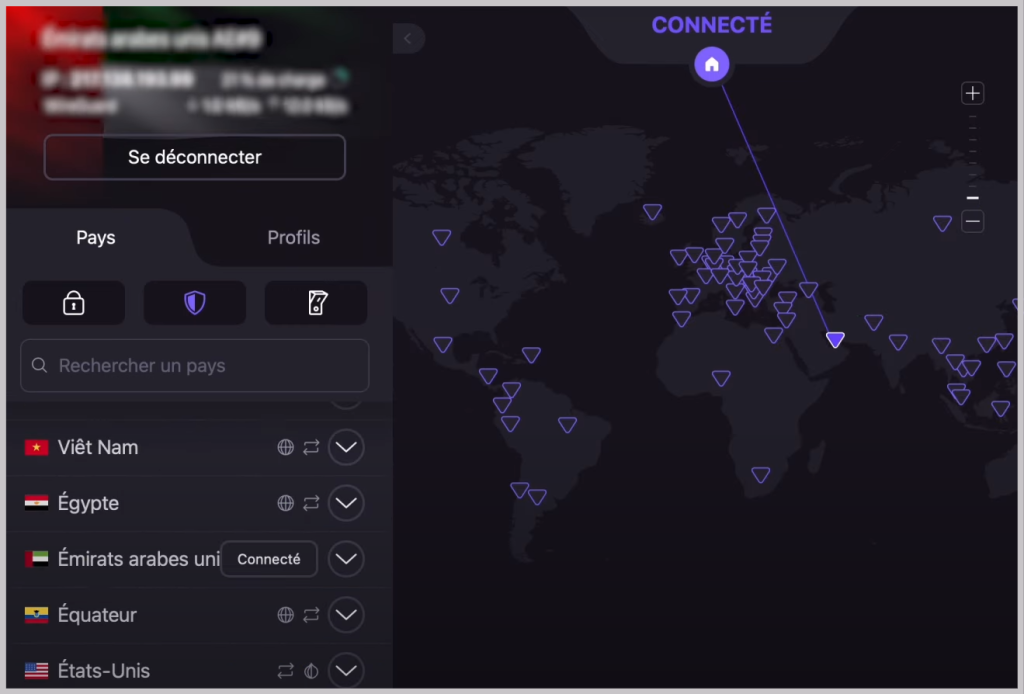Select the Egypt map marker
Viewport: 1024px width, 694px height.
774,335
